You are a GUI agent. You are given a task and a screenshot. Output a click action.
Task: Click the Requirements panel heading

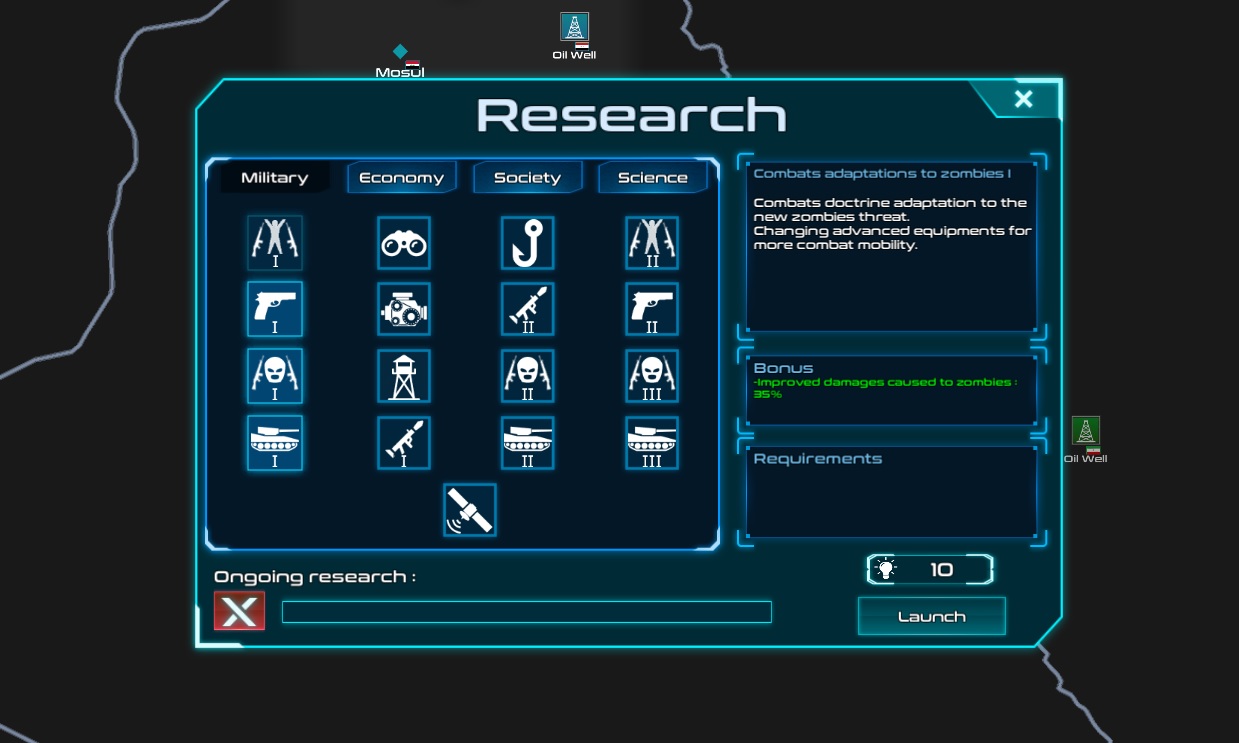(x=818, y=459)
